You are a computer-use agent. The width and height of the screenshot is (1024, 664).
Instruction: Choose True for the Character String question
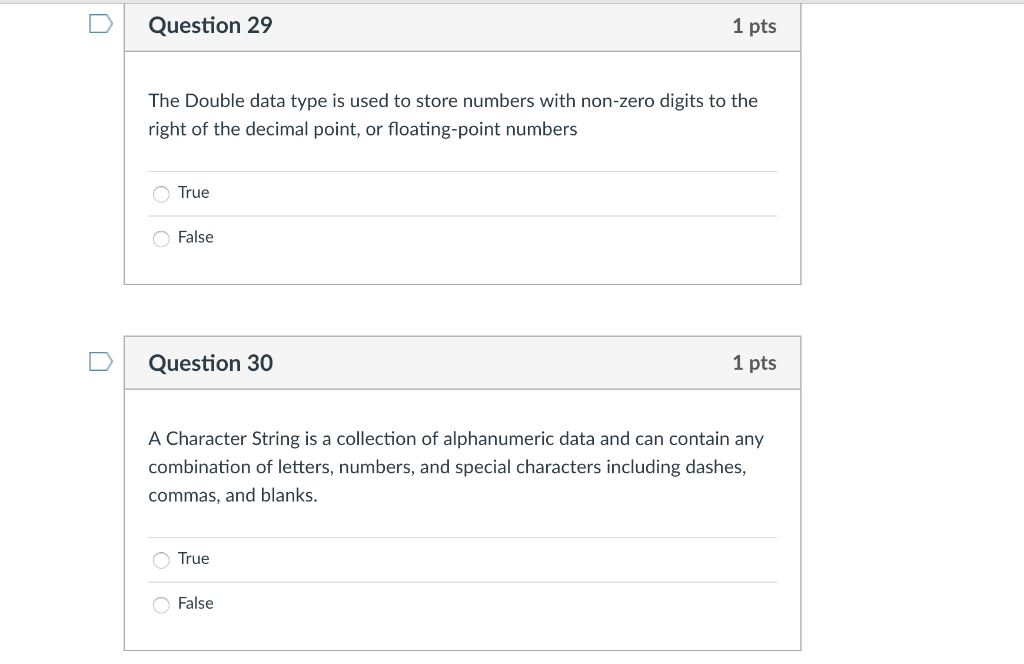161,559
